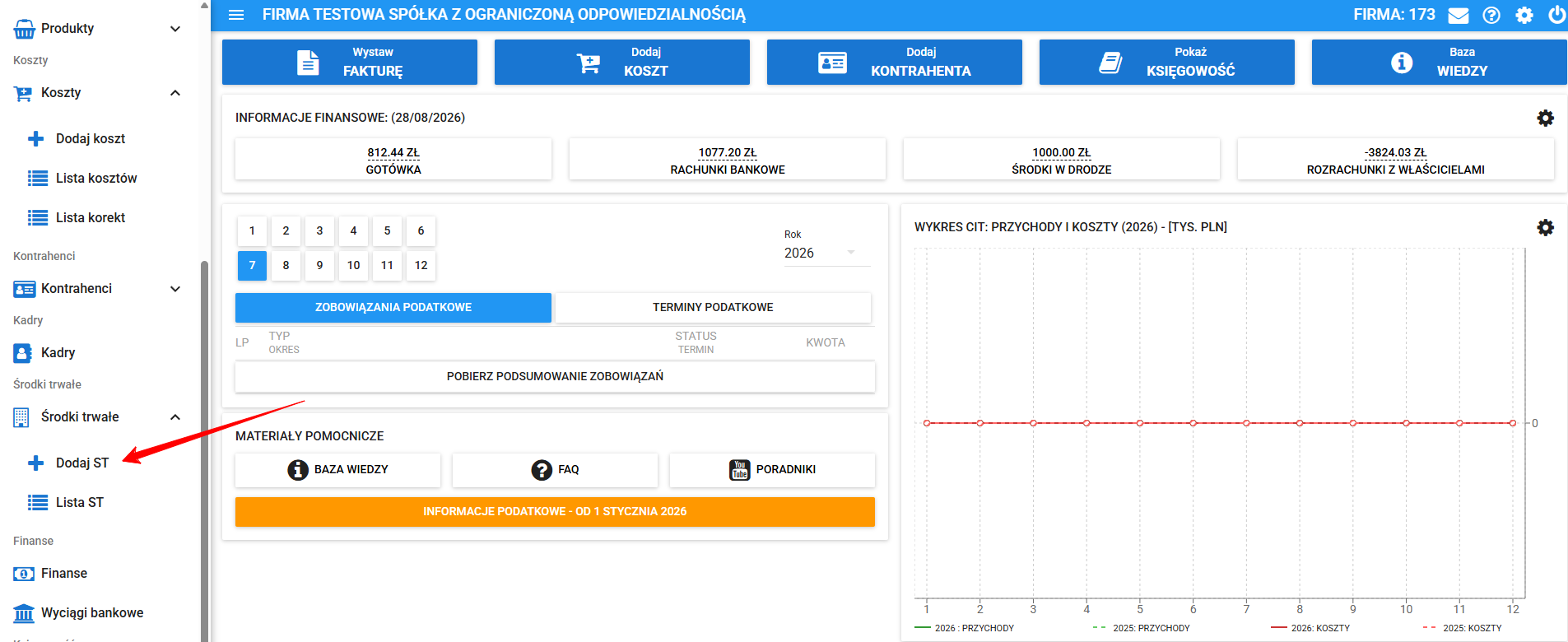Click chart data point for month 7

click(1246, 423)
